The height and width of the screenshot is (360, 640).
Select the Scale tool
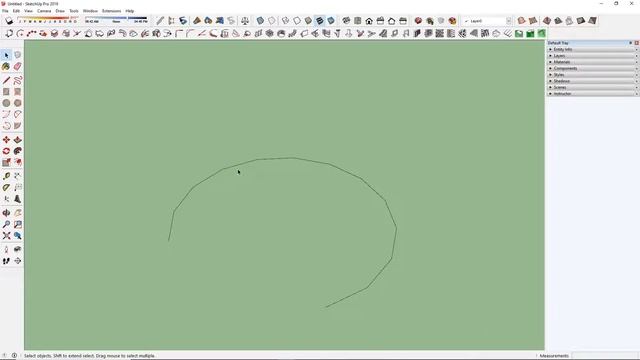(6, 162)
